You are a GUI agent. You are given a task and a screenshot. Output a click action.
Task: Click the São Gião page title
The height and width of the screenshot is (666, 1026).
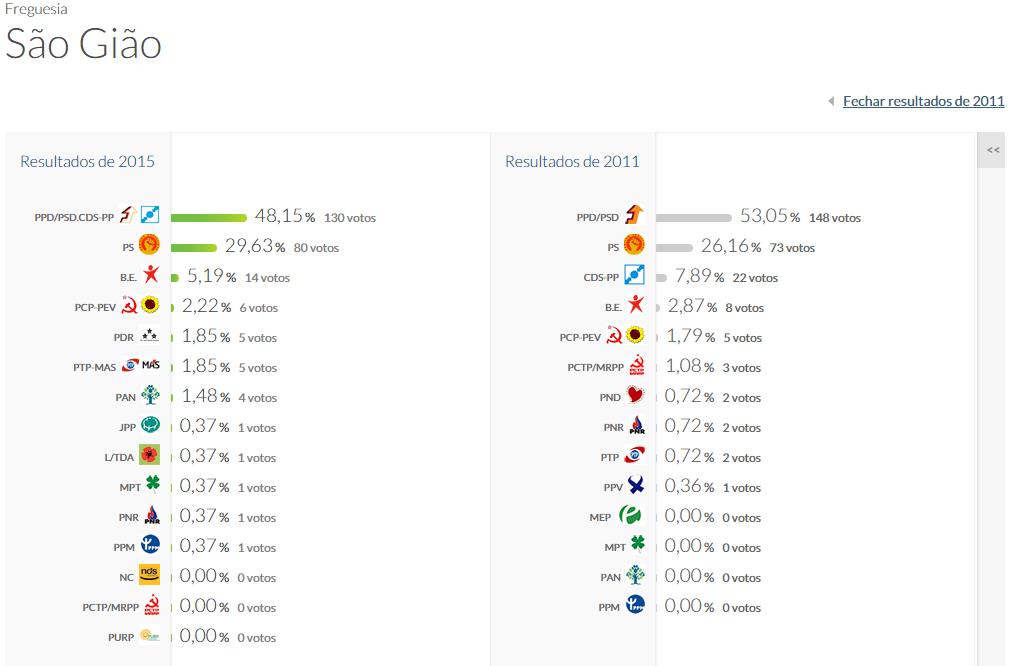[84, 44]
